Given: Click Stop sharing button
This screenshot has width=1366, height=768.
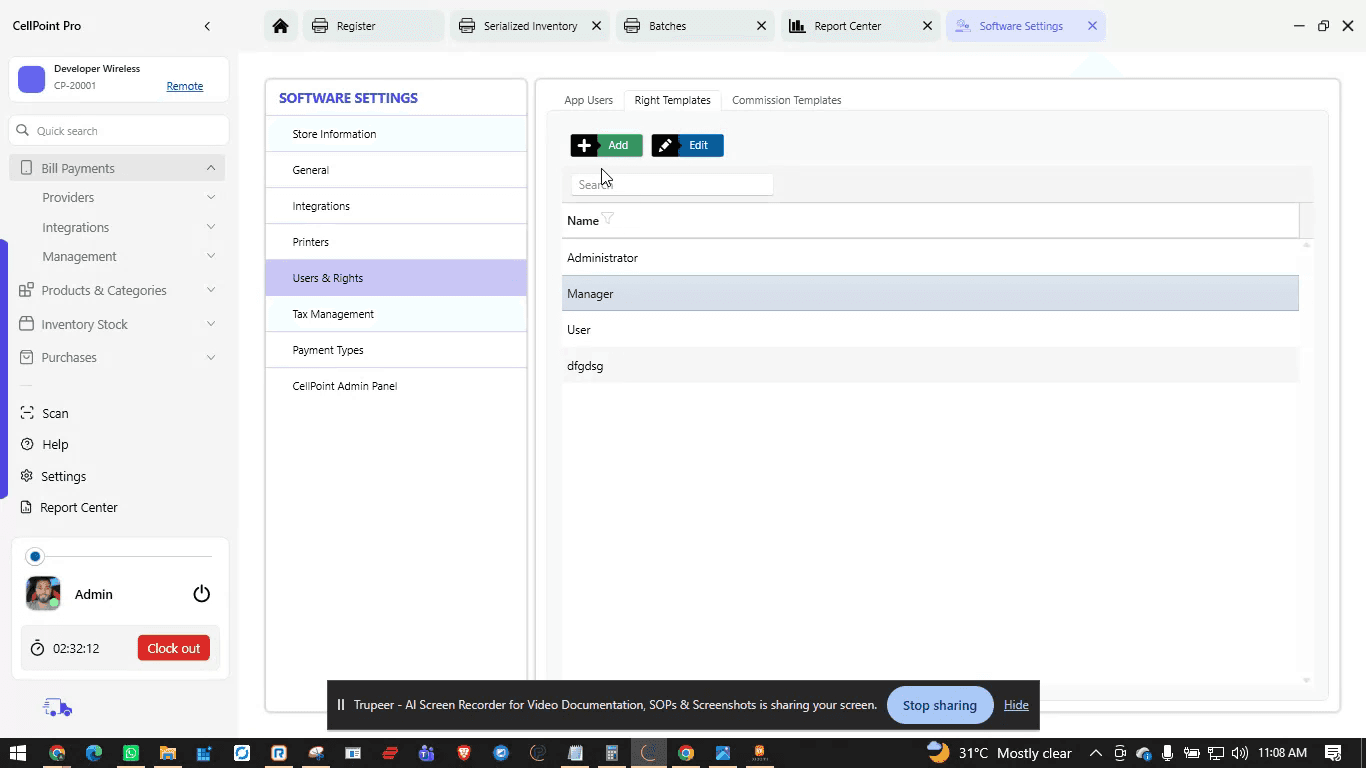Looking at the screenshot, I should 939,705.
